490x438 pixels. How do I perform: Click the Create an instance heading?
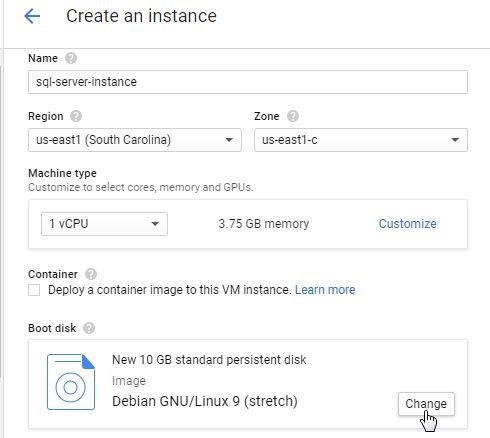[141, 16]
